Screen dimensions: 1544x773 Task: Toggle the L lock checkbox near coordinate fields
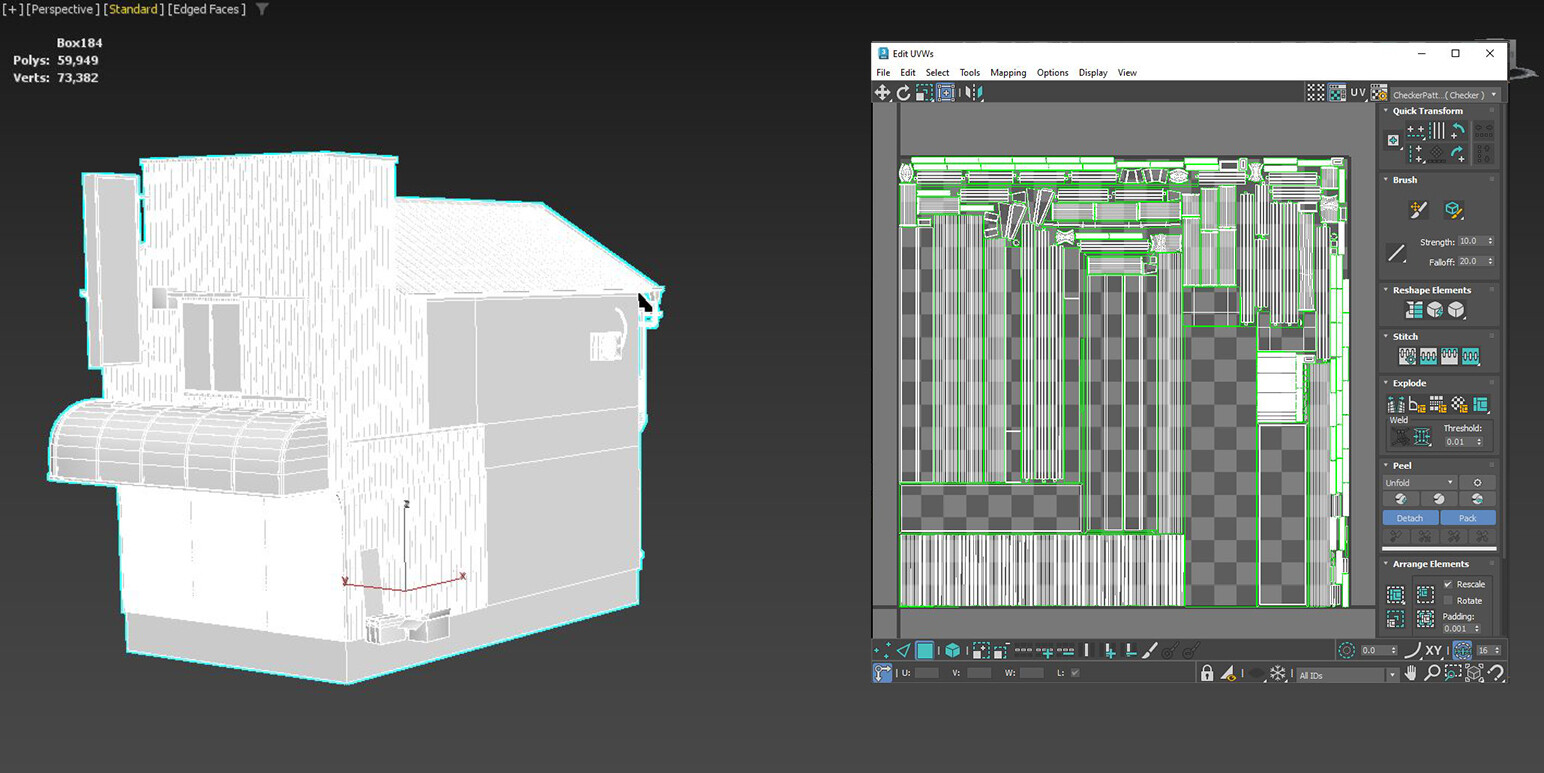coord(1075,672)
